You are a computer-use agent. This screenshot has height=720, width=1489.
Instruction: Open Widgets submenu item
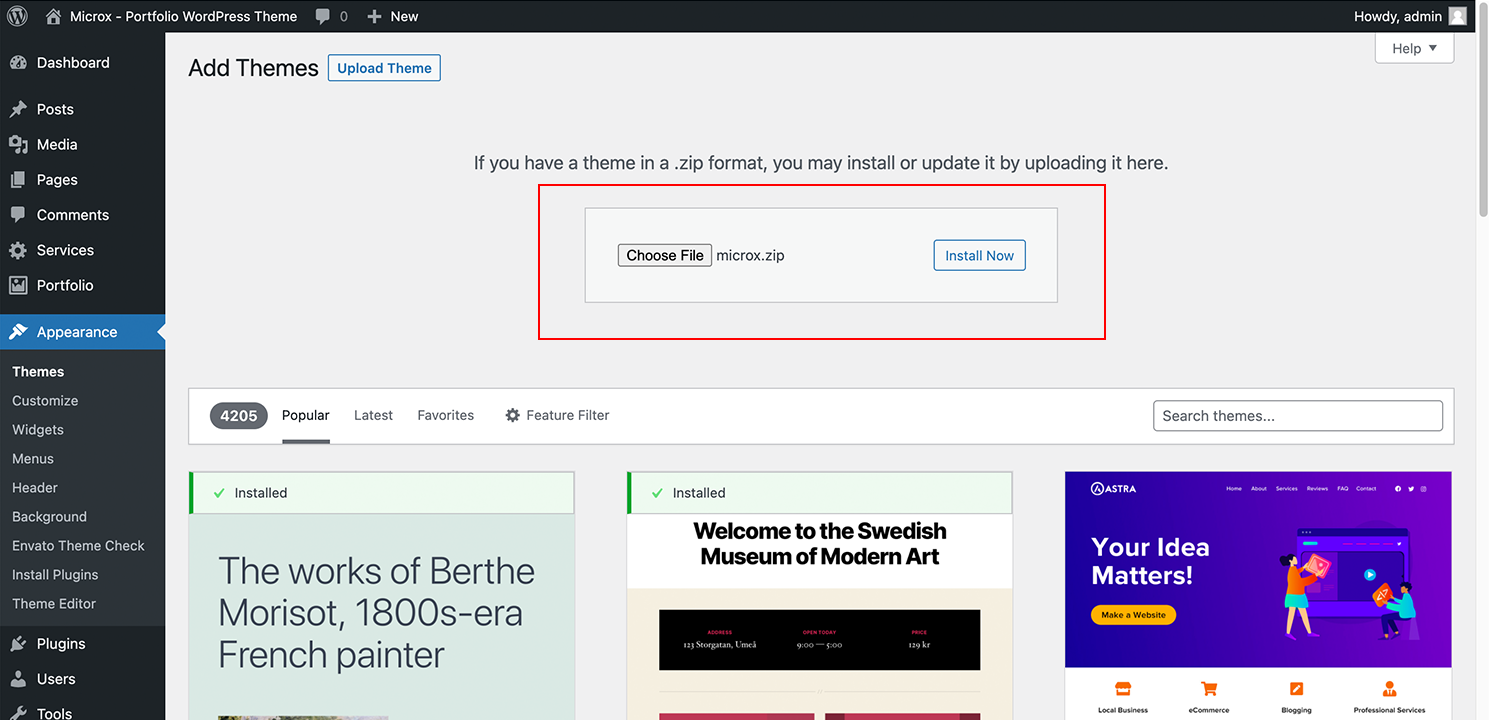coord(38,429)
